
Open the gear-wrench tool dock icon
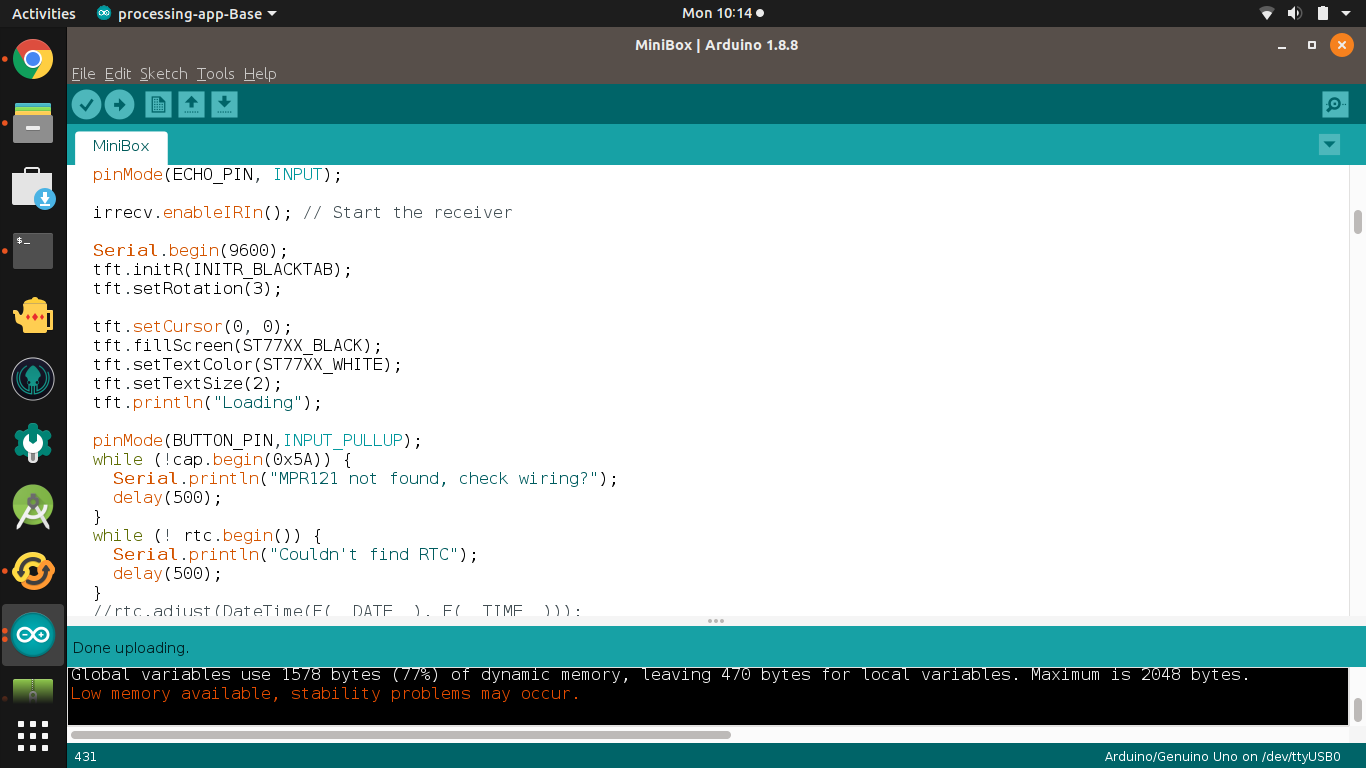point(33,443)
